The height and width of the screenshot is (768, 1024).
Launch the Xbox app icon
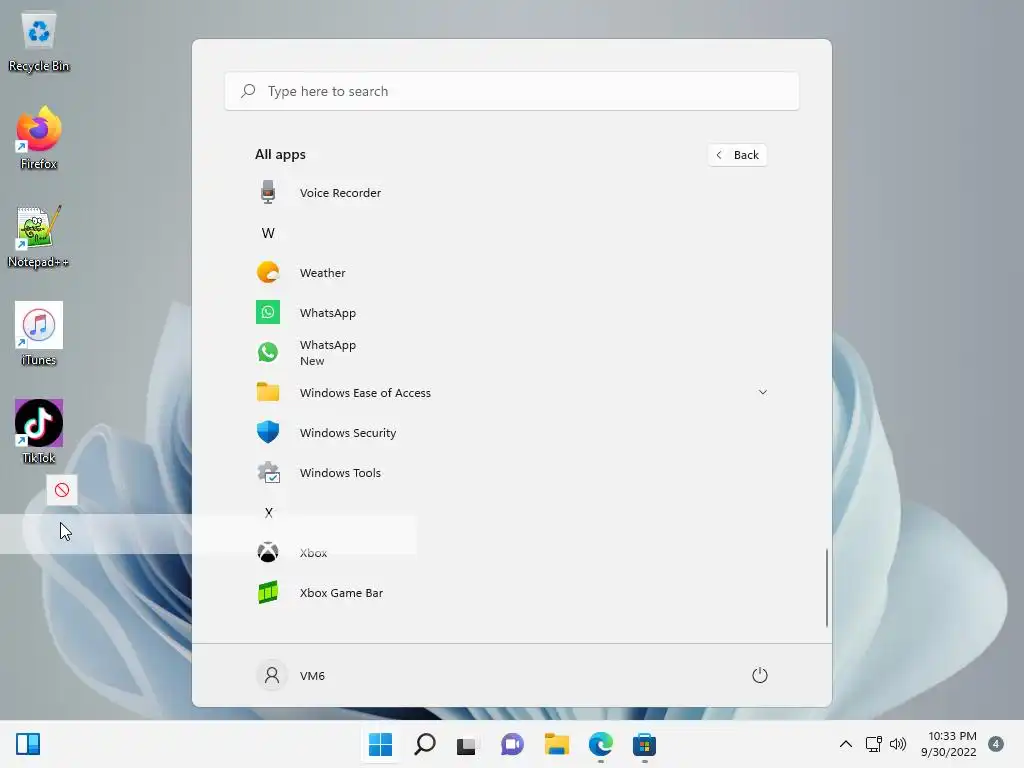(268, 552)
